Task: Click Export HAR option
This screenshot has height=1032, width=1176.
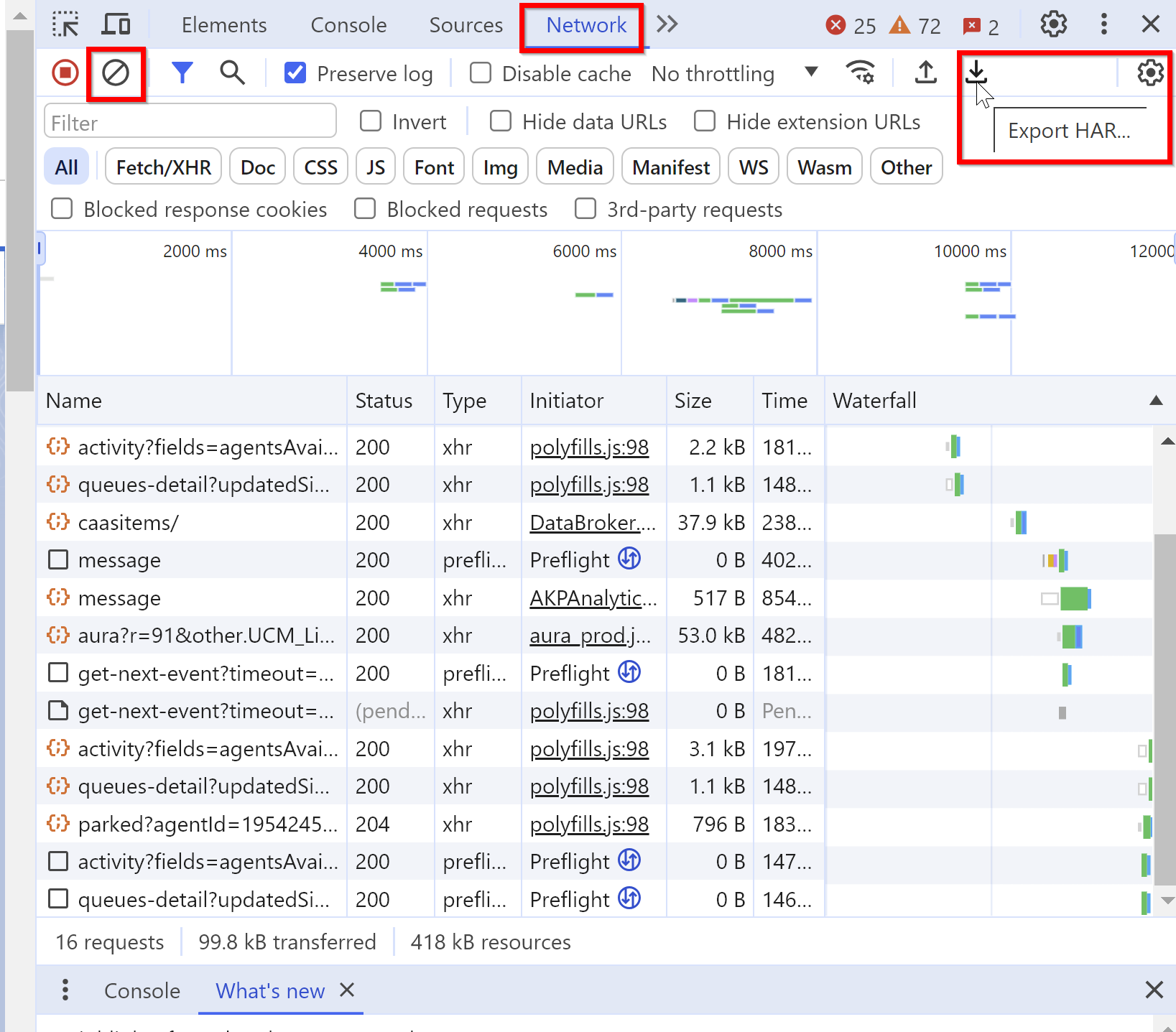Action: tap(1070, 130)
